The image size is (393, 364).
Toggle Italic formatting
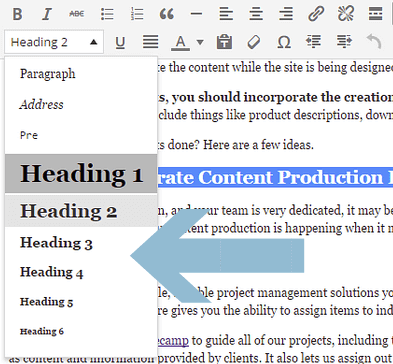click(47, 14)
